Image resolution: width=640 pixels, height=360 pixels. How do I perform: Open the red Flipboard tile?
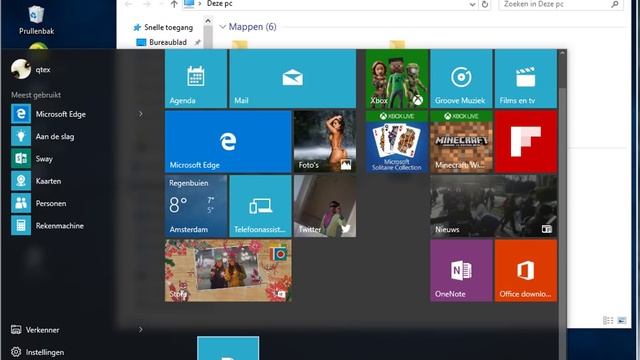coord(526,142)
